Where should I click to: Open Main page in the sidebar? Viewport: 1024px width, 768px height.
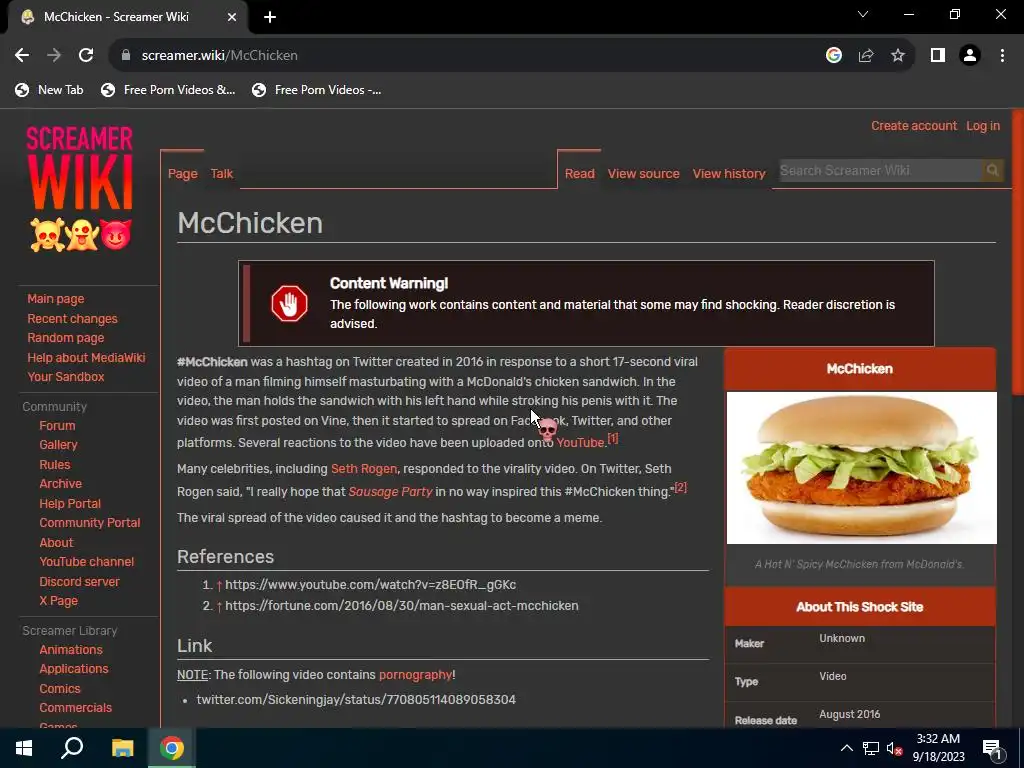(x=56, y=299)
